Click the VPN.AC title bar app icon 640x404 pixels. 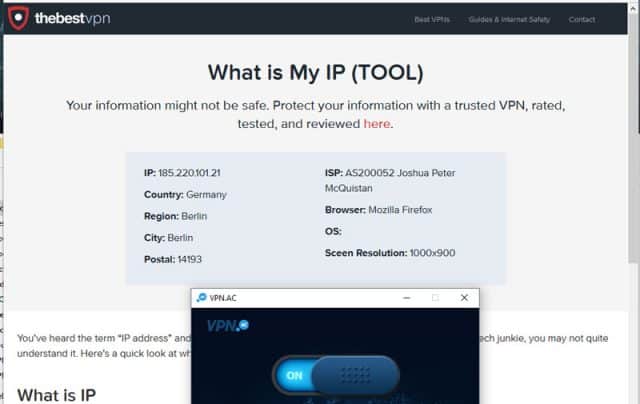click(x=201, y=298)
